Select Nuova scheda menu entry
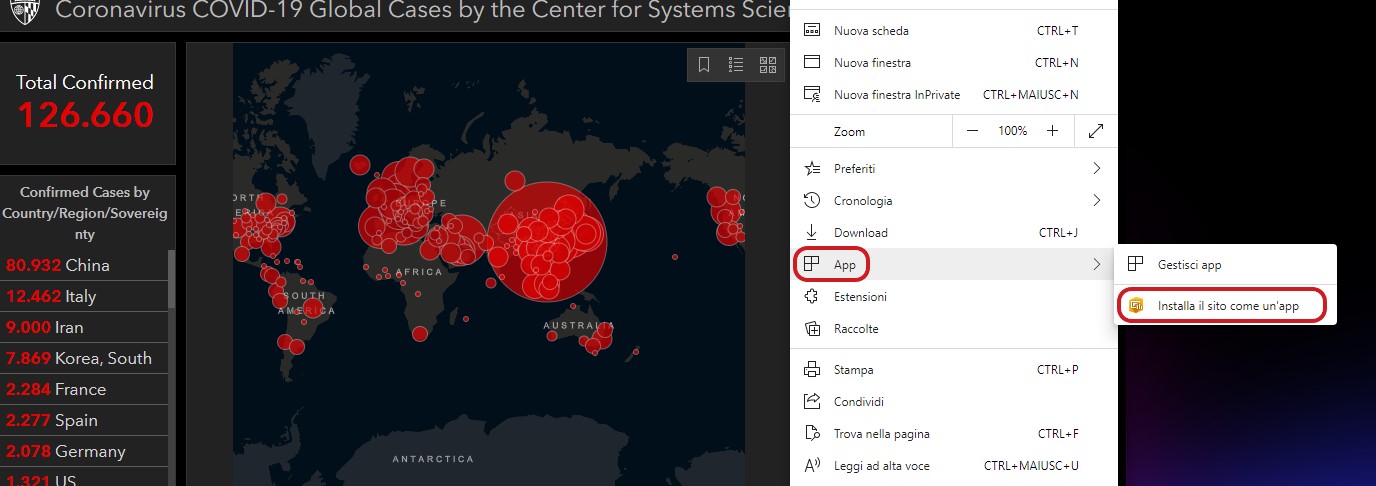The height and width of the screenshot is (486, 1376). (952, 31)
